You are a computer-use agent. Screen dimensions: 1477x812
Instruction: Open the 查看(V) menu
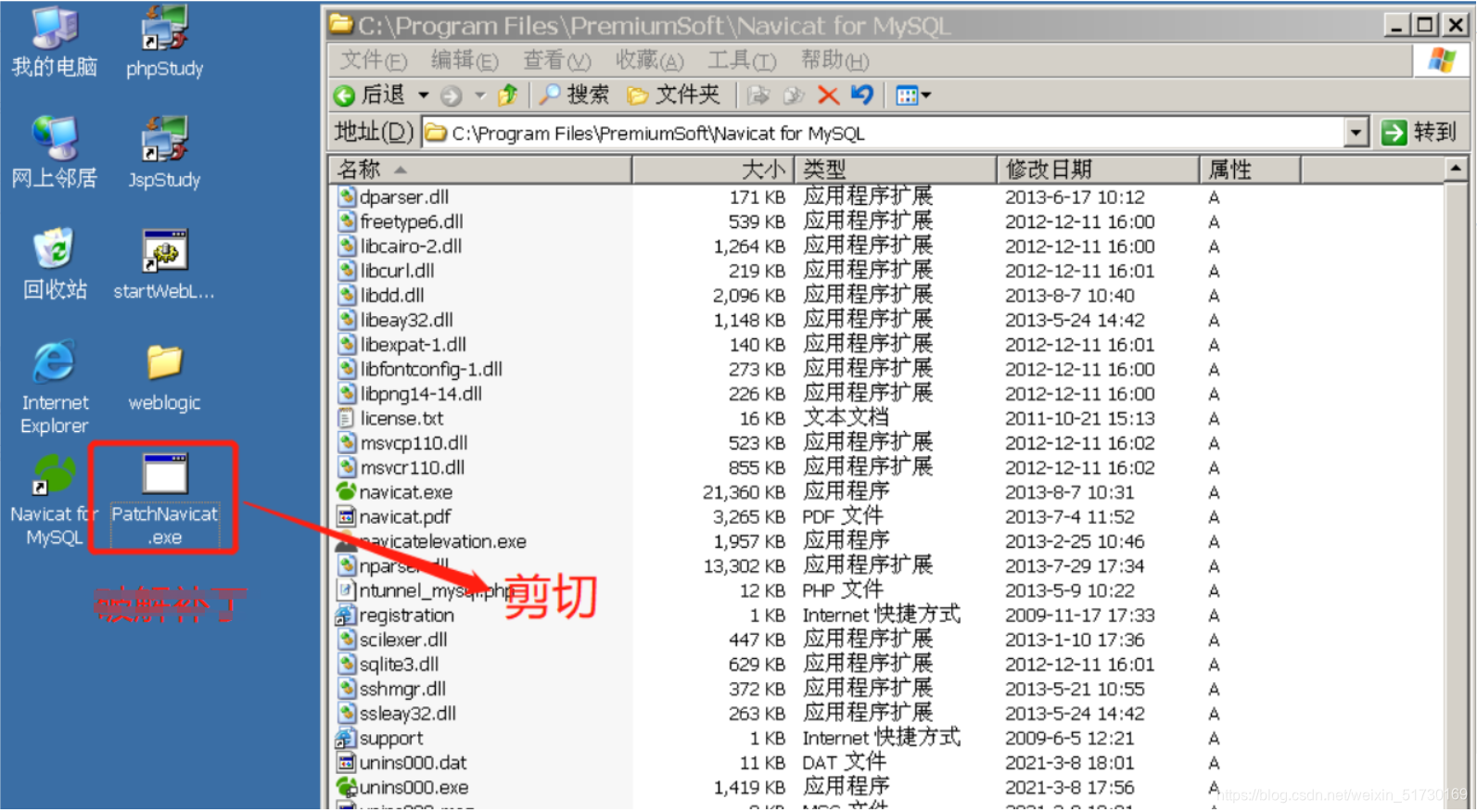coord(556,61)
